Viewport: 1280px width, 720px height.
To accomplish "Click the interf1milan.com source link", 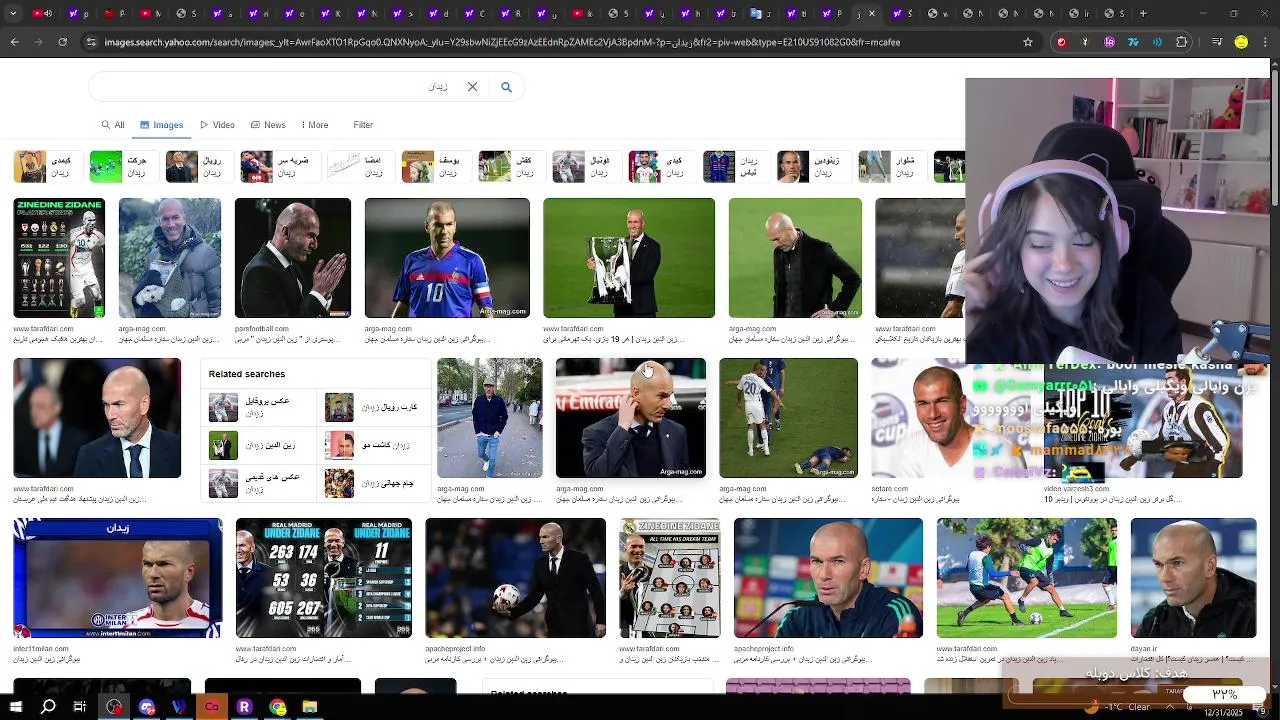I will coord(41,649).
